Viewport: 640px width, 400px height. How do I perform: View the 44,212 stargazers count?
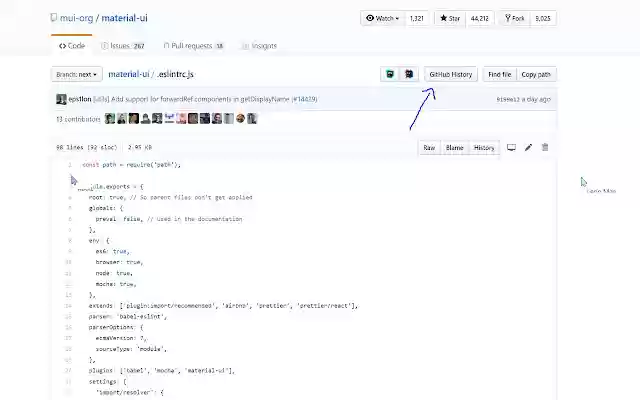click(x=480, y=18)
